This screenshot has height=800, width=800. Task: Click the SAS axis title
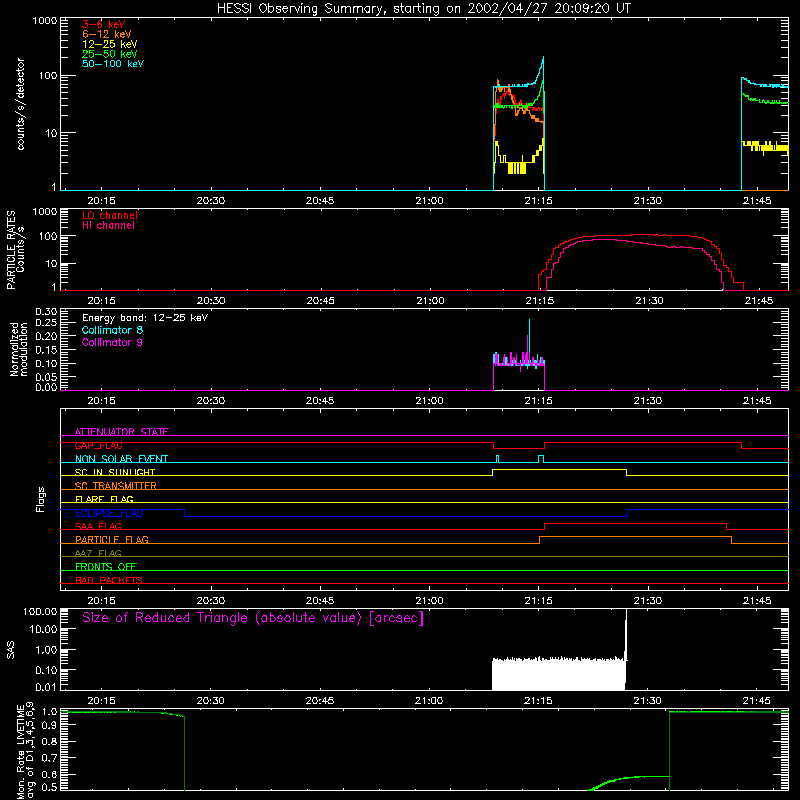pyautogui.click(x=11, y=650)
